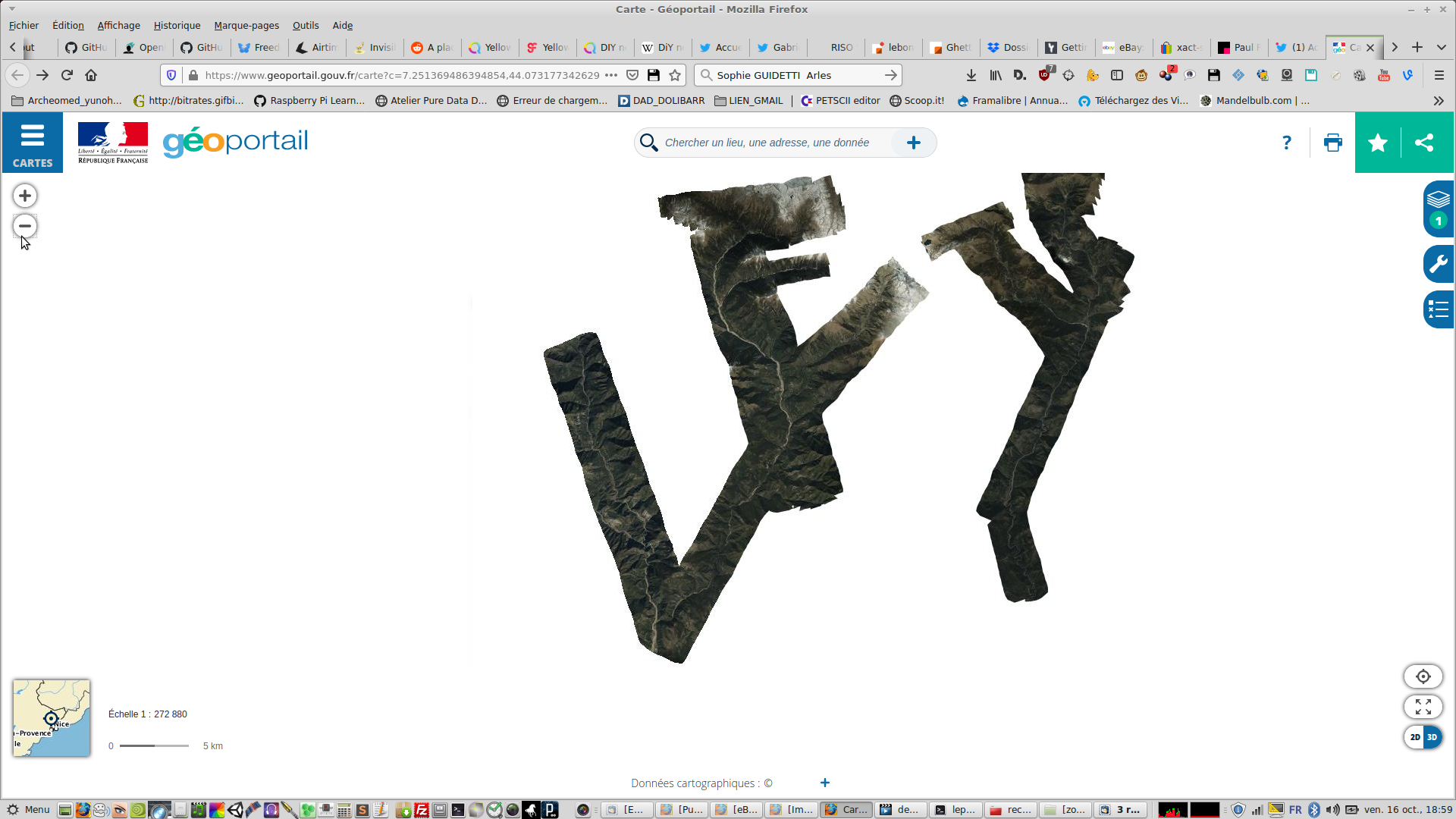Screen dimensions: 1456x819
Task: Expand Données cartographiques attribution plus
Action: point(825,783)
